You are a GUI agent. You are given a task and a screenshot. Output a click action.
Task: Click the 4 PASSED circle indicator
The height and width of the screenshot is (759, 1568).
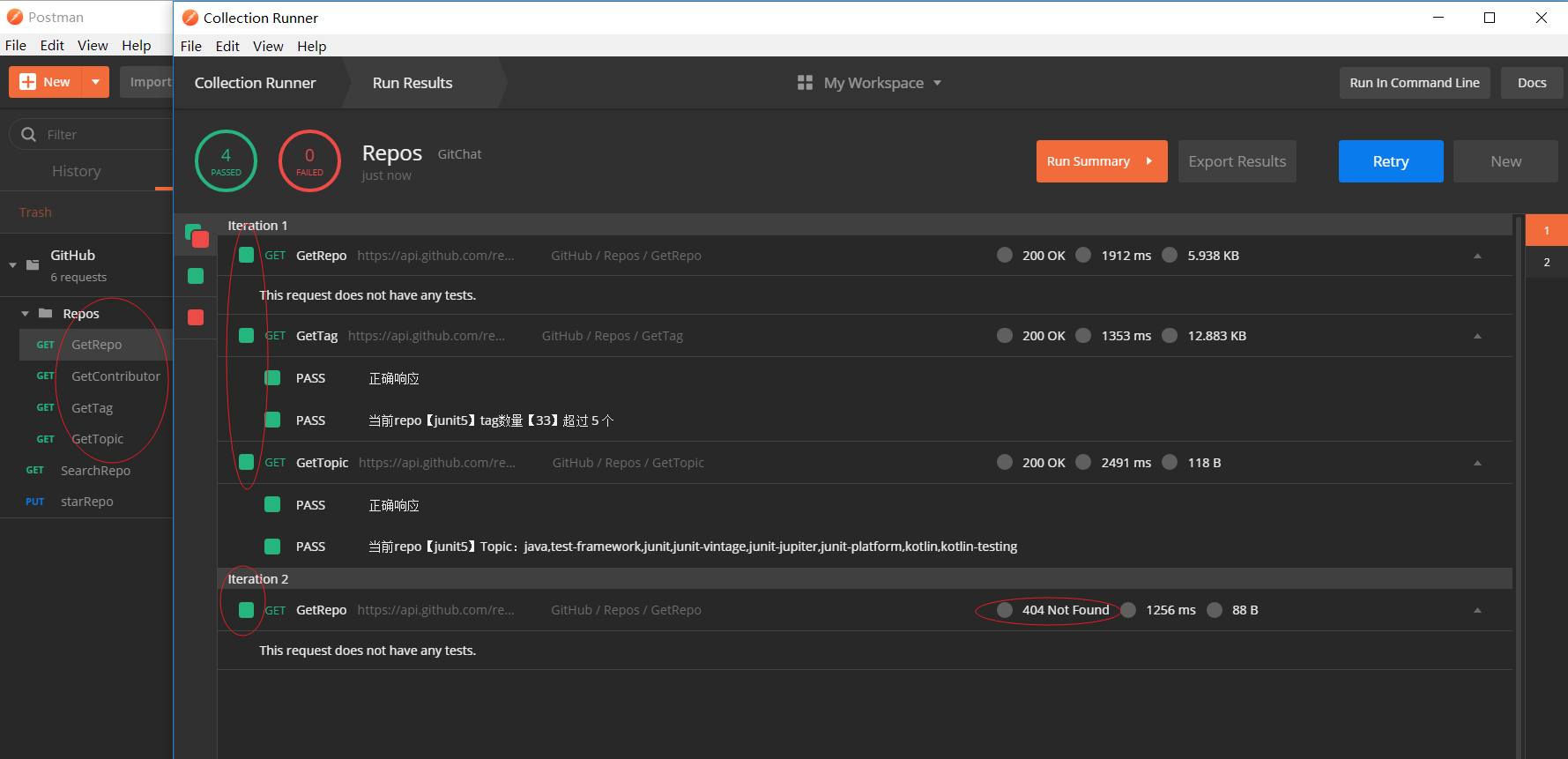[226, 160]
